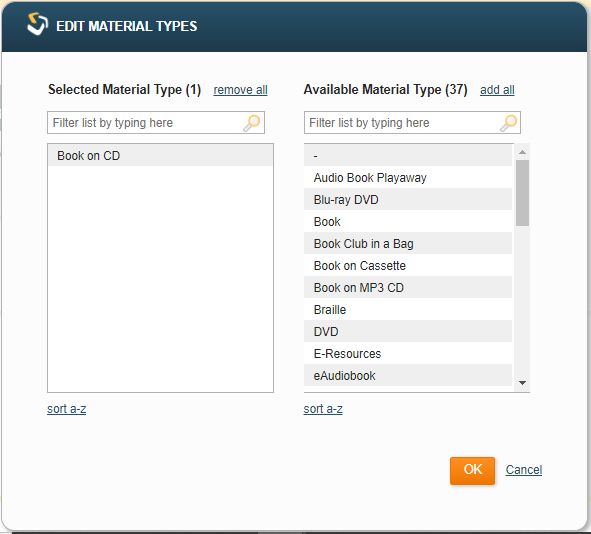Image resolution: width=591 pixels, height=534 pixels.
Task: Click the search magnifier in Available filter box
Action: click(508, 123)
